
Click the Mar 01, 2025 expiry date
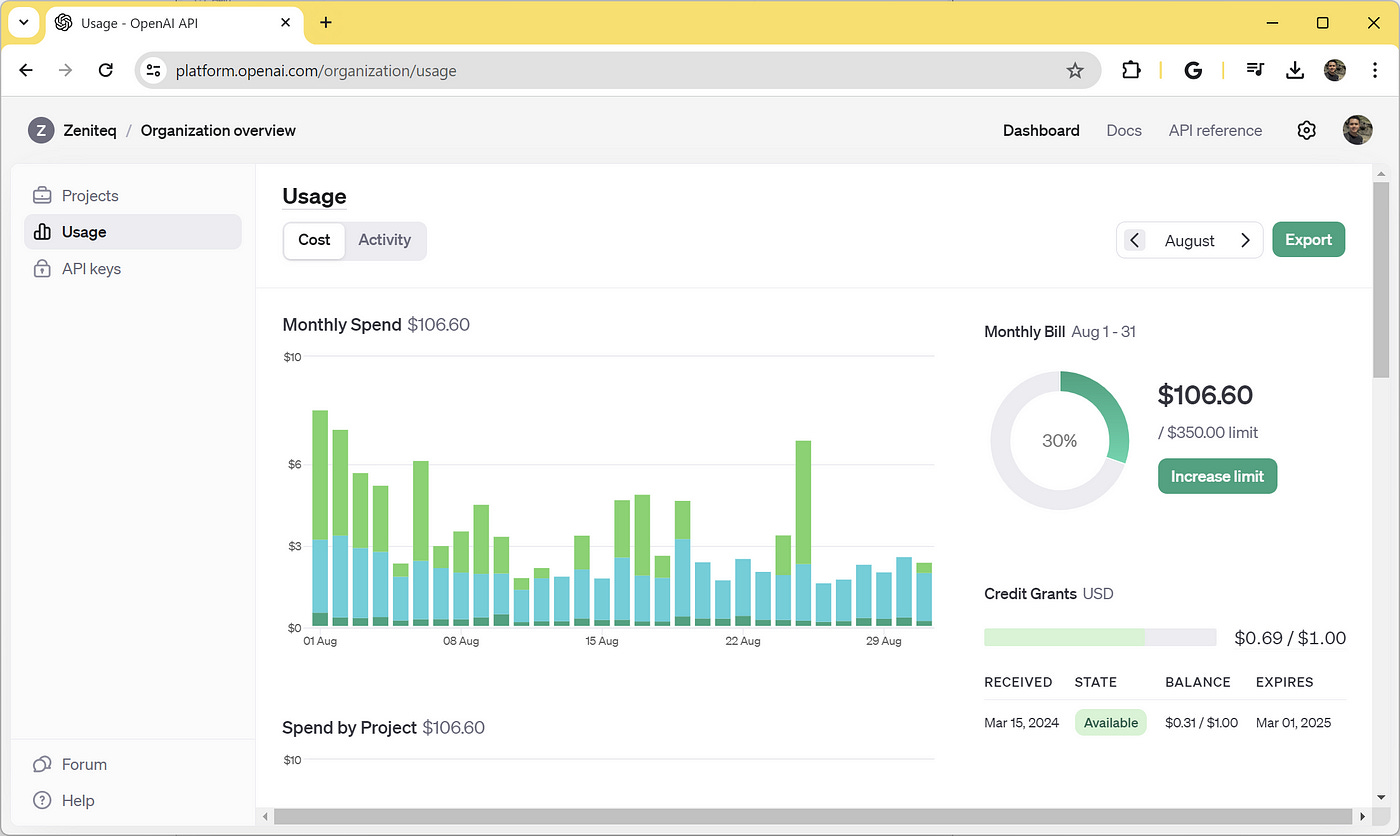pyautogui.click(x=1294, y=722)
